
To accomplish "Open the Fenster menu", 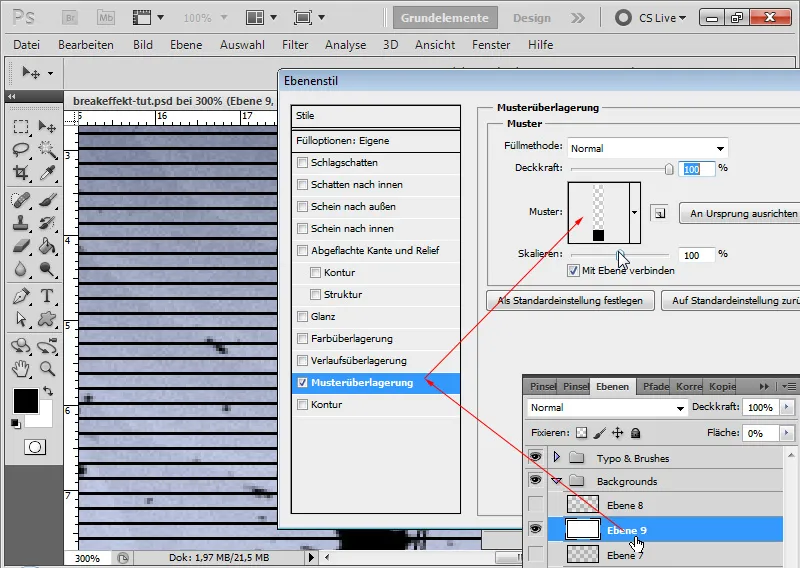I will coord(491,45).
